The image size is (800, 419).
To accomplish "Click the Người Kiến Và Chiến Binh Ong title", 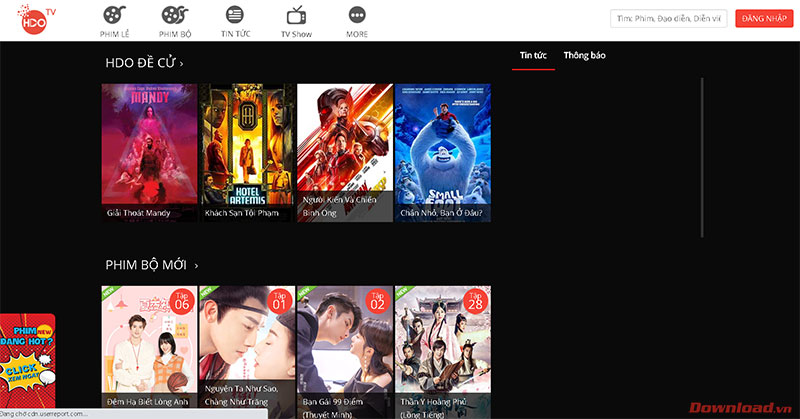I will (x=340, y=206).
